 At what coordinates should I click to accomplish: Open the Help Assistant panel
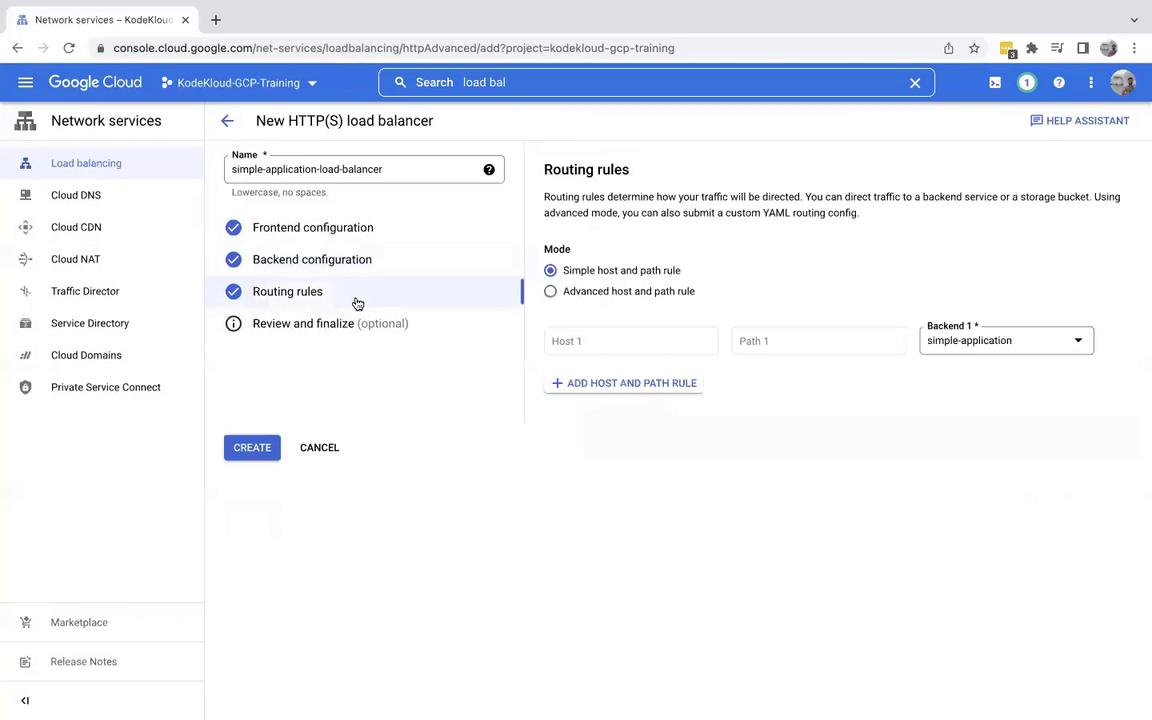[x=1079, y=121]
